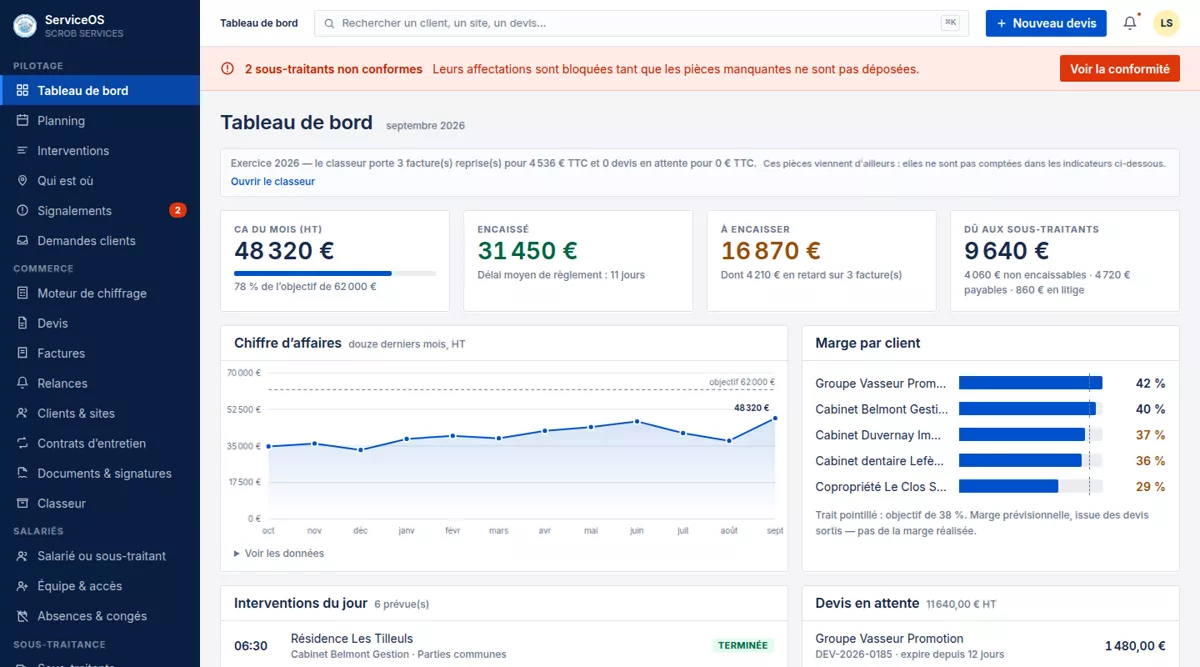
Task: Click the Voir la conformité button
Action: point(1120,69)
